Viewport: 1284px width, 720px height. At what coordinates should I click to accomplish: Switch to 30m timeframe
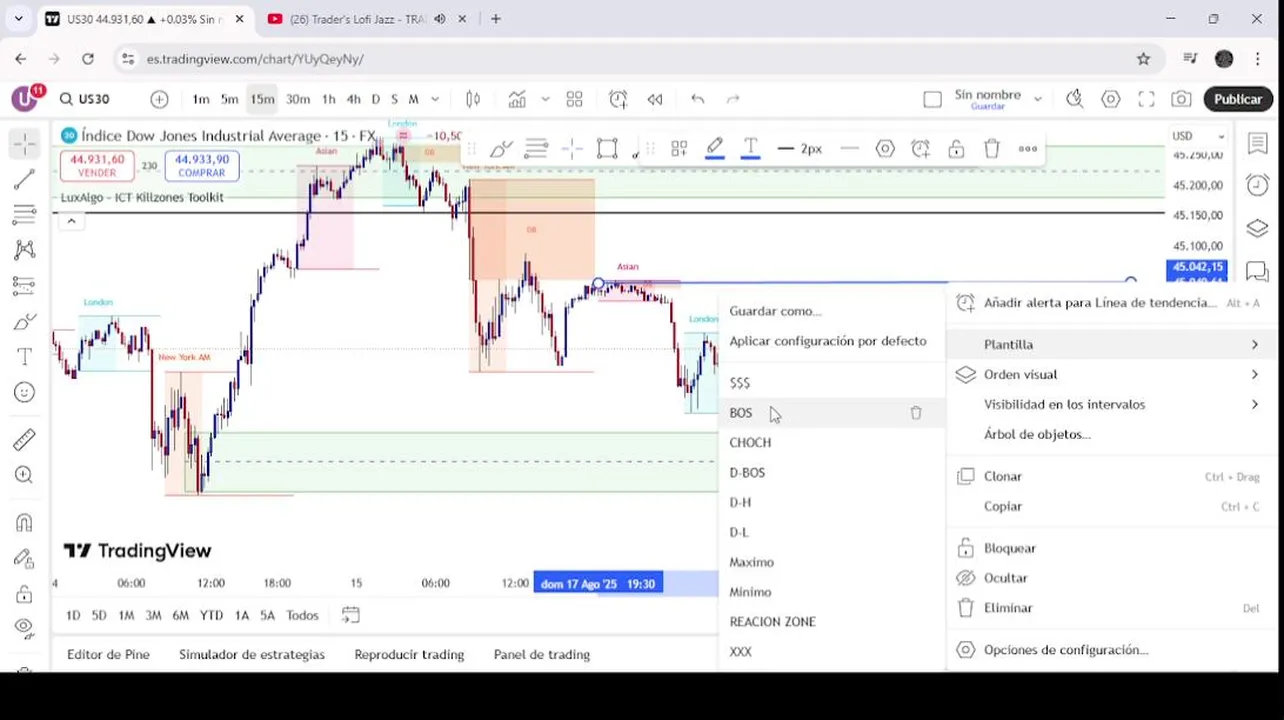pos(298,99)
